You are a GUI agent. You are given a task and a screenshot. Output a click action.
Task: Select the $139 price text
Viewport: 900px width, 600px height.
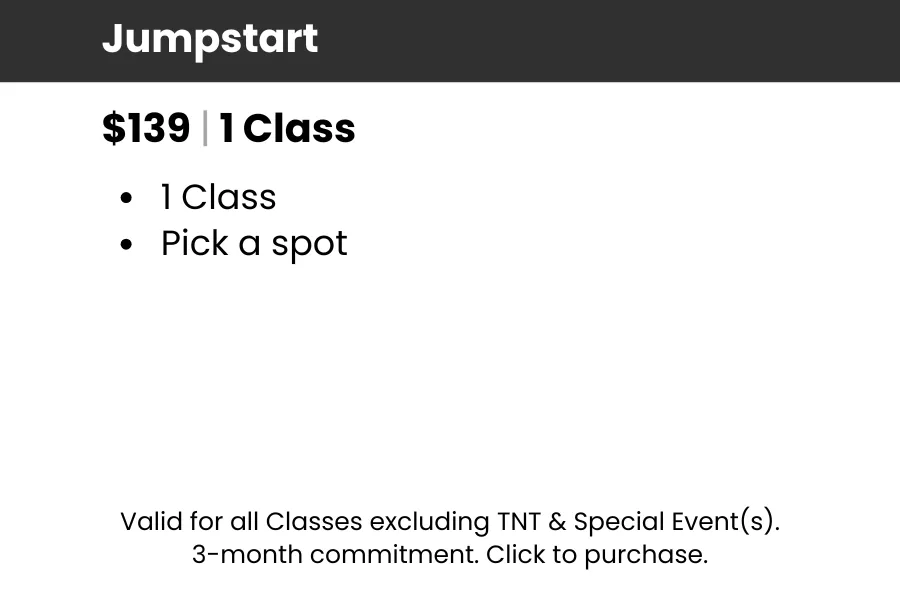pos(146,128)
